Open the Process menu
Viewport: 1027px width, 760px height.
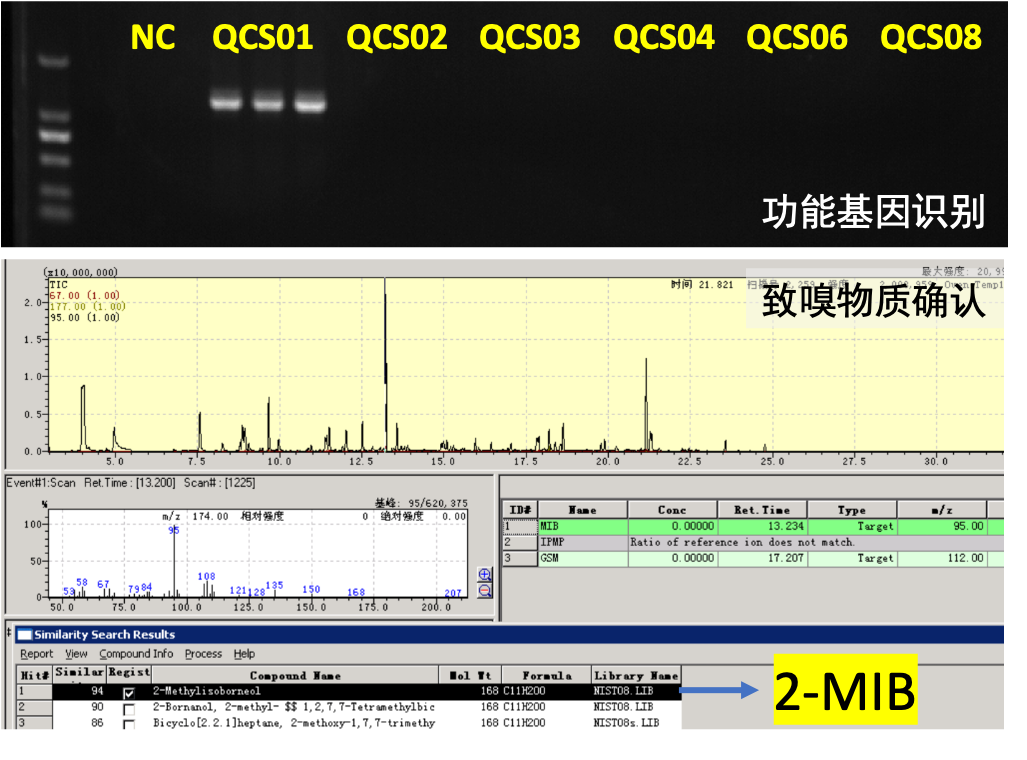click(x=203, y=654)
